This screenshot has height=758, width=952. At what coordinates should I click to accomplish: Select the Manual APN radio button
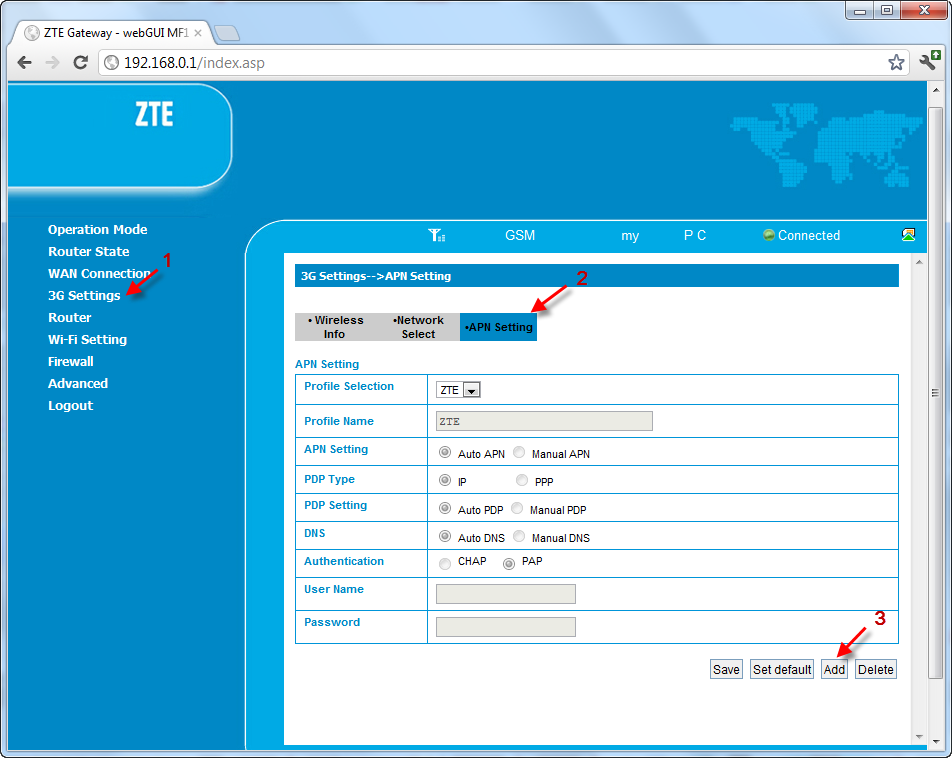(519, 452)
